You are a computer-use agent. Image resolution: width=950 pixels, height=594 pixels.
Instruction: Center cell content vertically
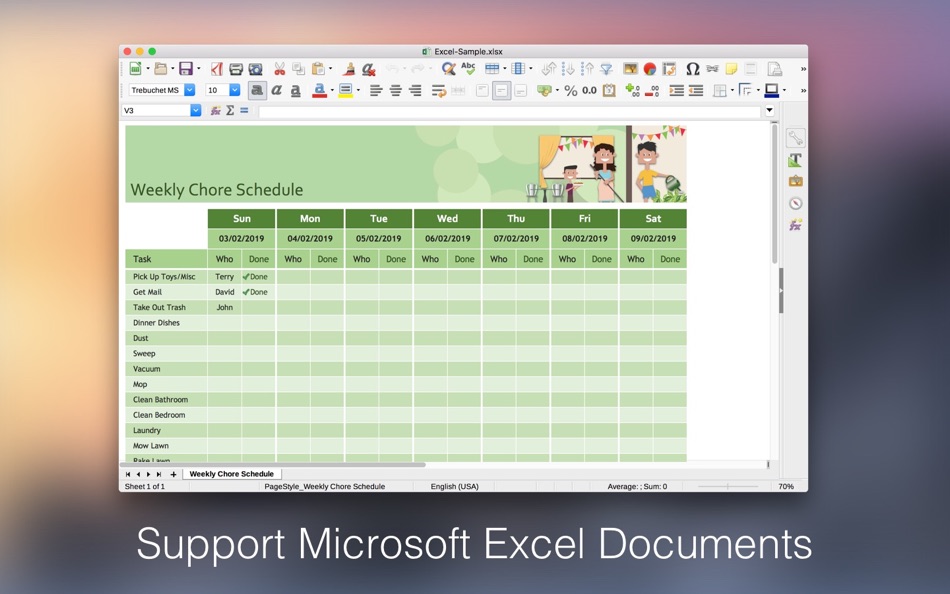pos(502,91)
